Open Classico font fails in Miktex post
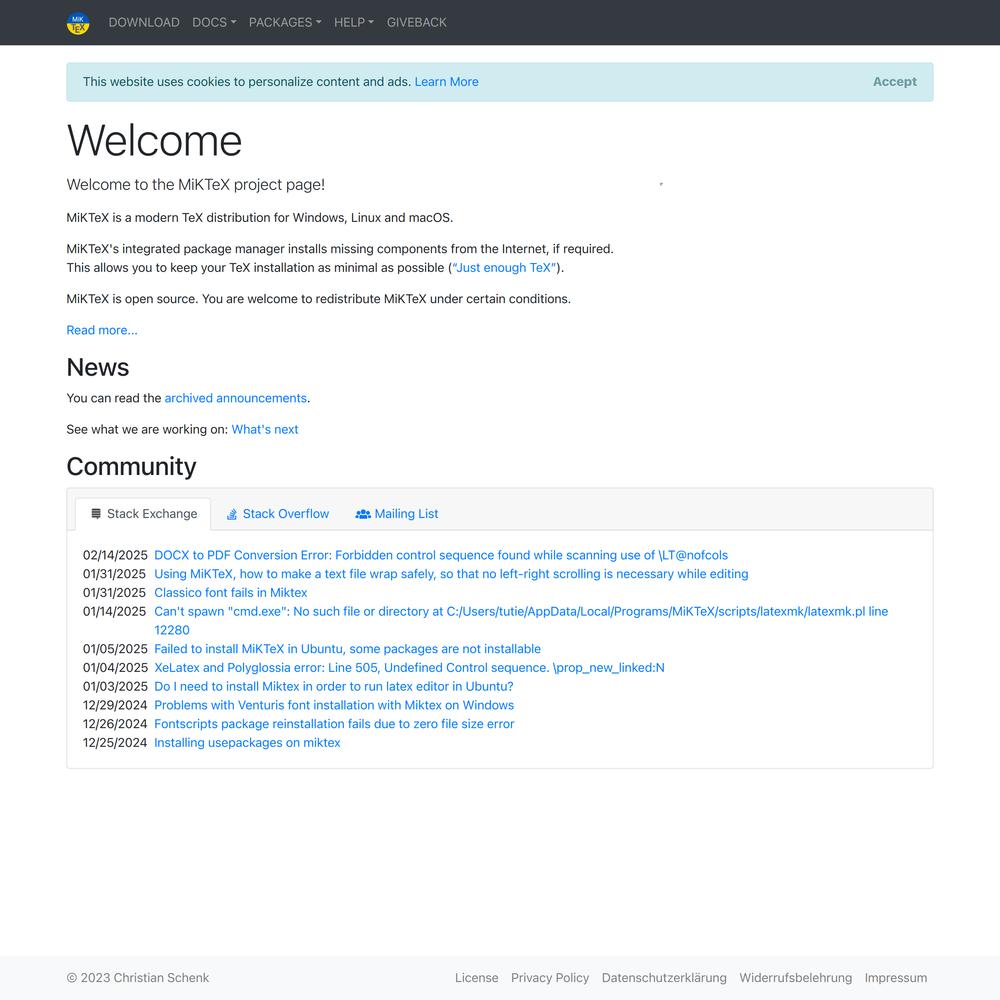Image resolution: width=1000 pixels, height=1000 pixels. point(230,592)
